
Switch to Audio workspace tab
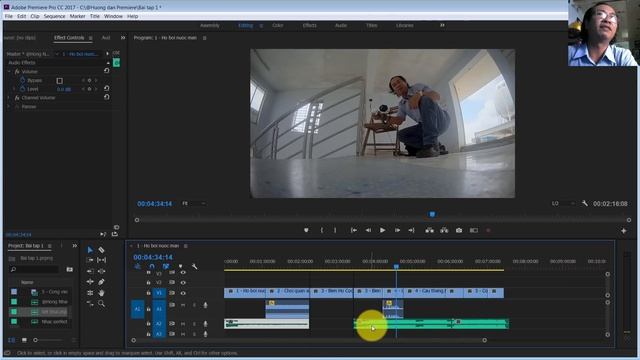point(341,25)
